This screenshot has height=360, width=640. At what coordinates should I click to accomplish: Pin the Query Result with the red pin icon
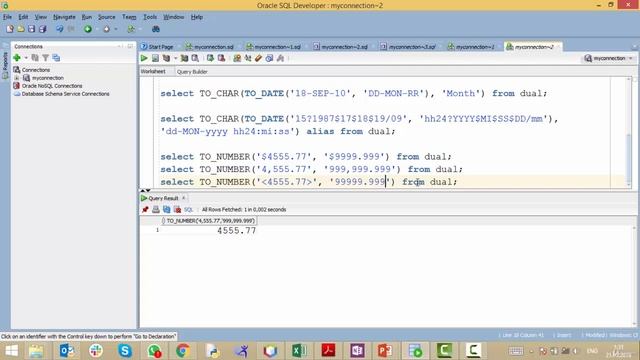click(145, 209)
